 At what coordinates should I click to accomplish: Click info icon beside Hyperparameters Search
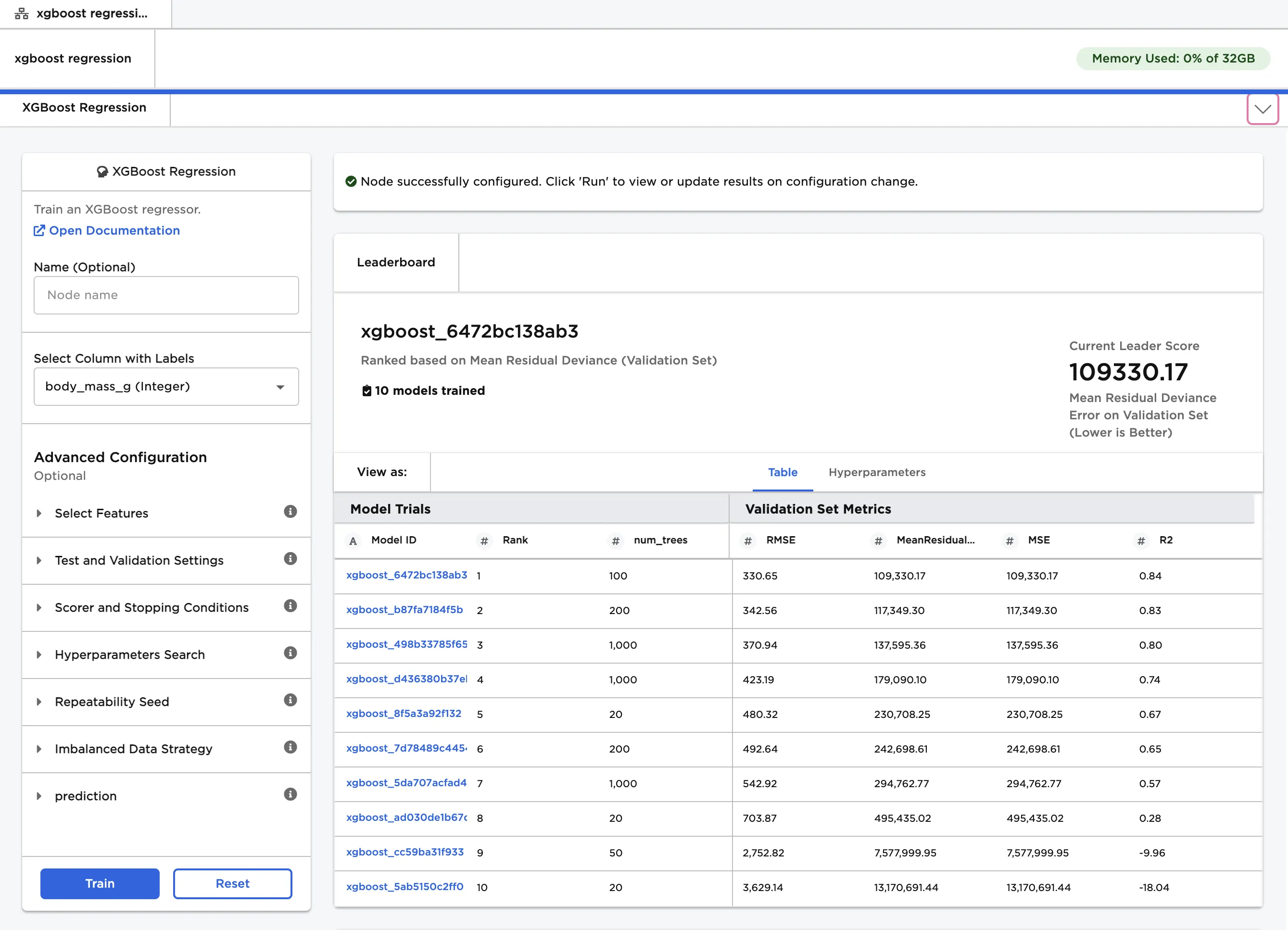[290, 653]
